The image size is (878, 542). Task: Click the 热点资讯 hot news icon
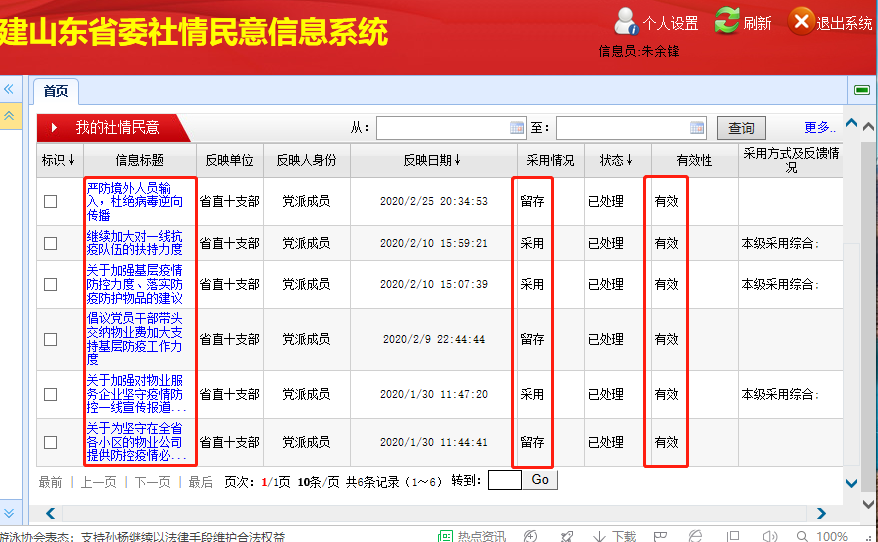[x=446, y=536]
